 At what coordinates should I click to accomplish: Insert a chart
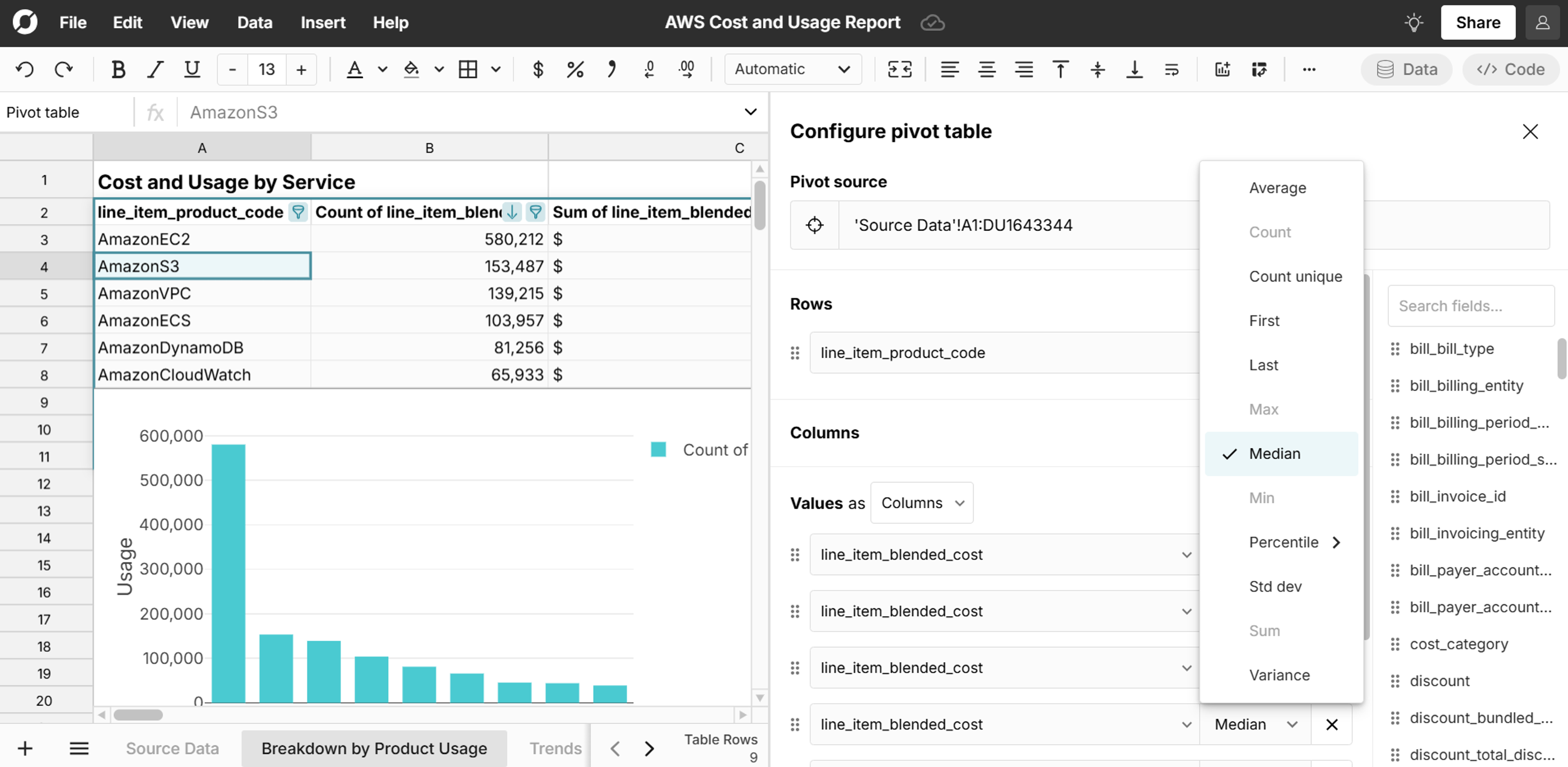(1222, 69)
